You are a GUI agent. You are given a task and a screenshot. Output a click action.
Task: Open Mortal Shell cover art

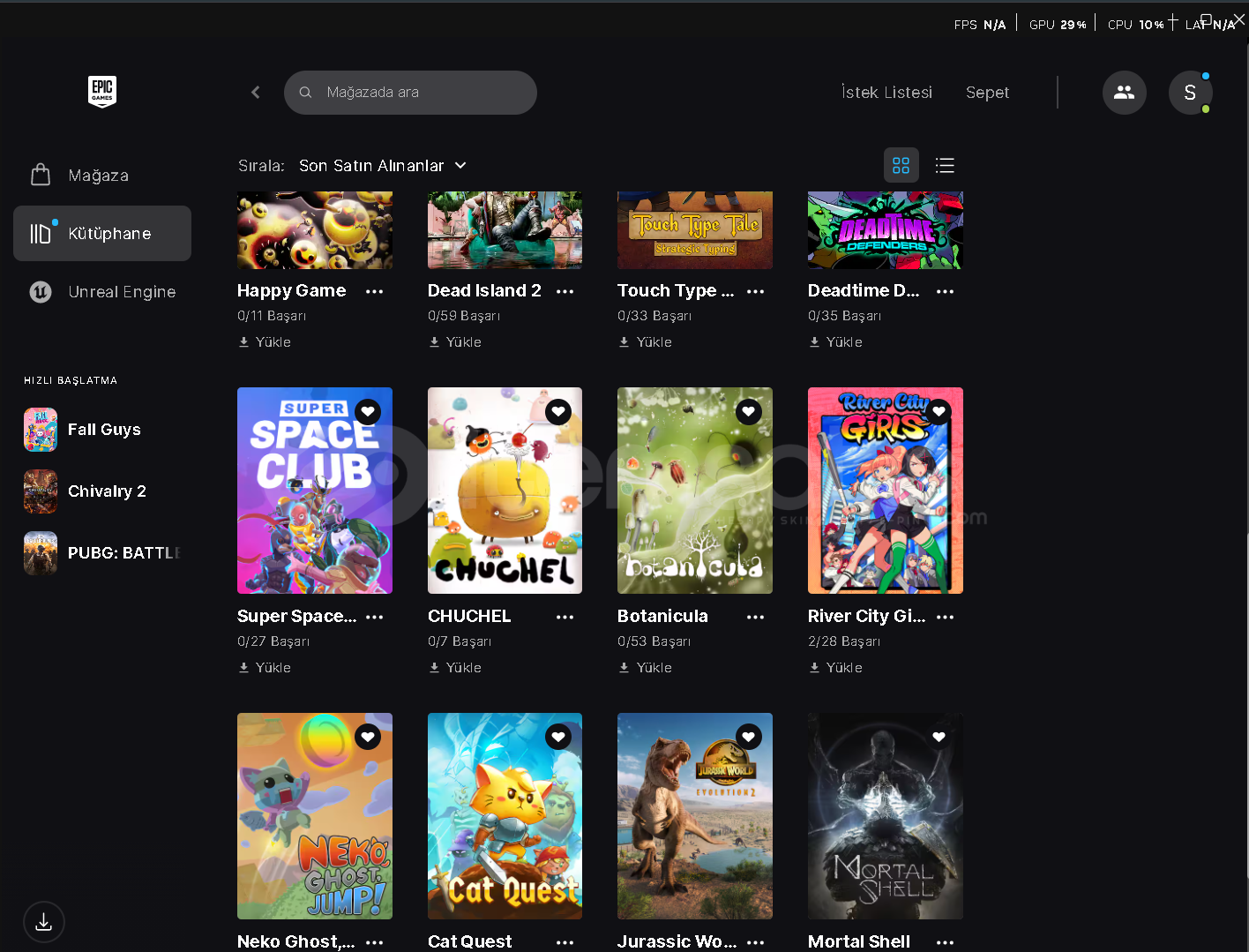[886, 816]
